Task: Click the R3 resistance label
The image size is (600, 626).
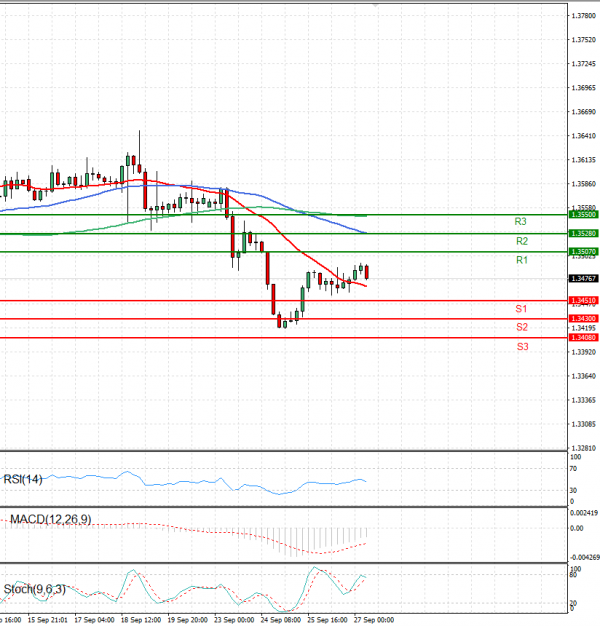Action: (520, 222)
